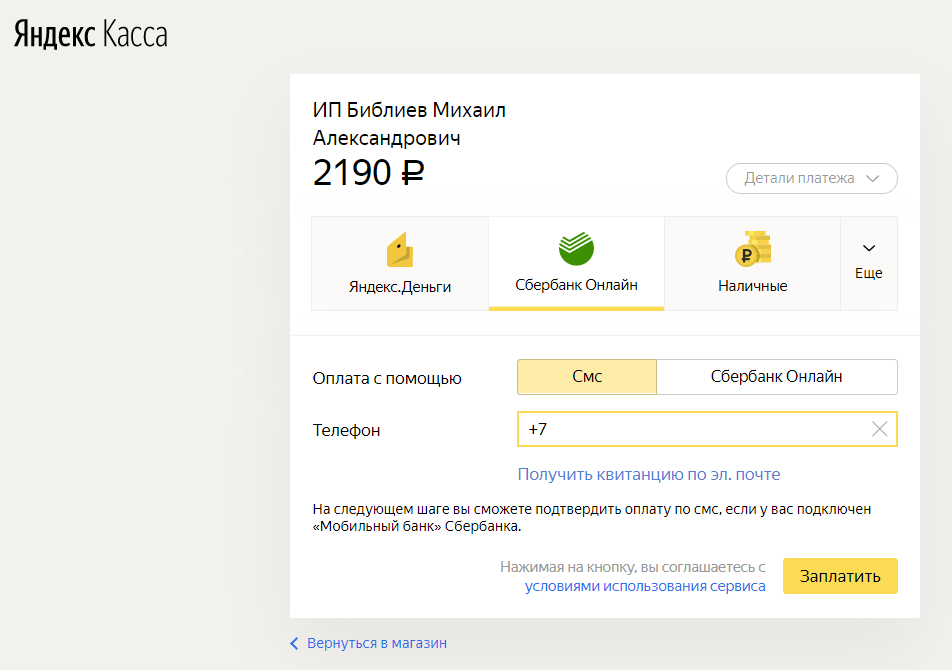
Task: Click the Яндекс Касса logo
Action: tap(90, 34)
